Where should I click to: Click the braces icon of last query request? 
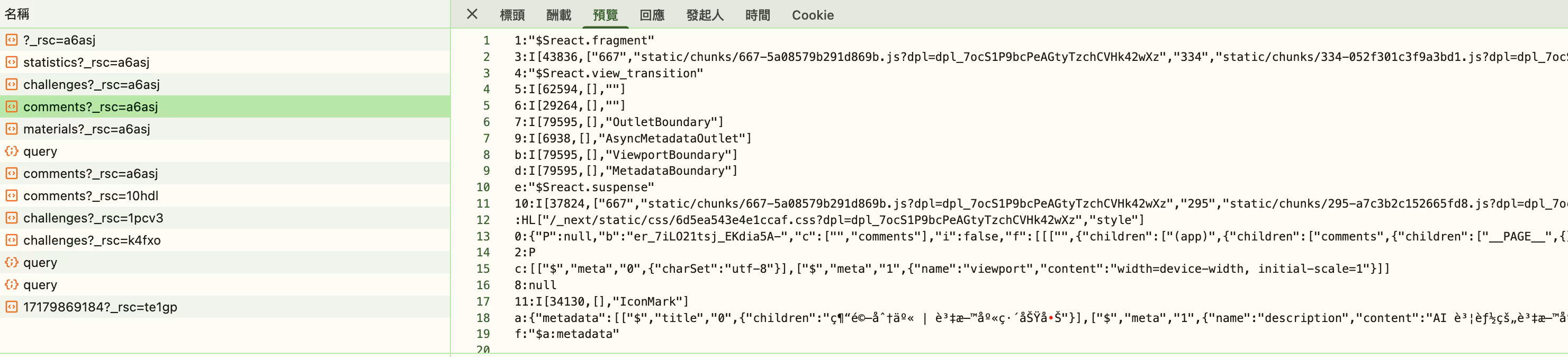point(12,284)
